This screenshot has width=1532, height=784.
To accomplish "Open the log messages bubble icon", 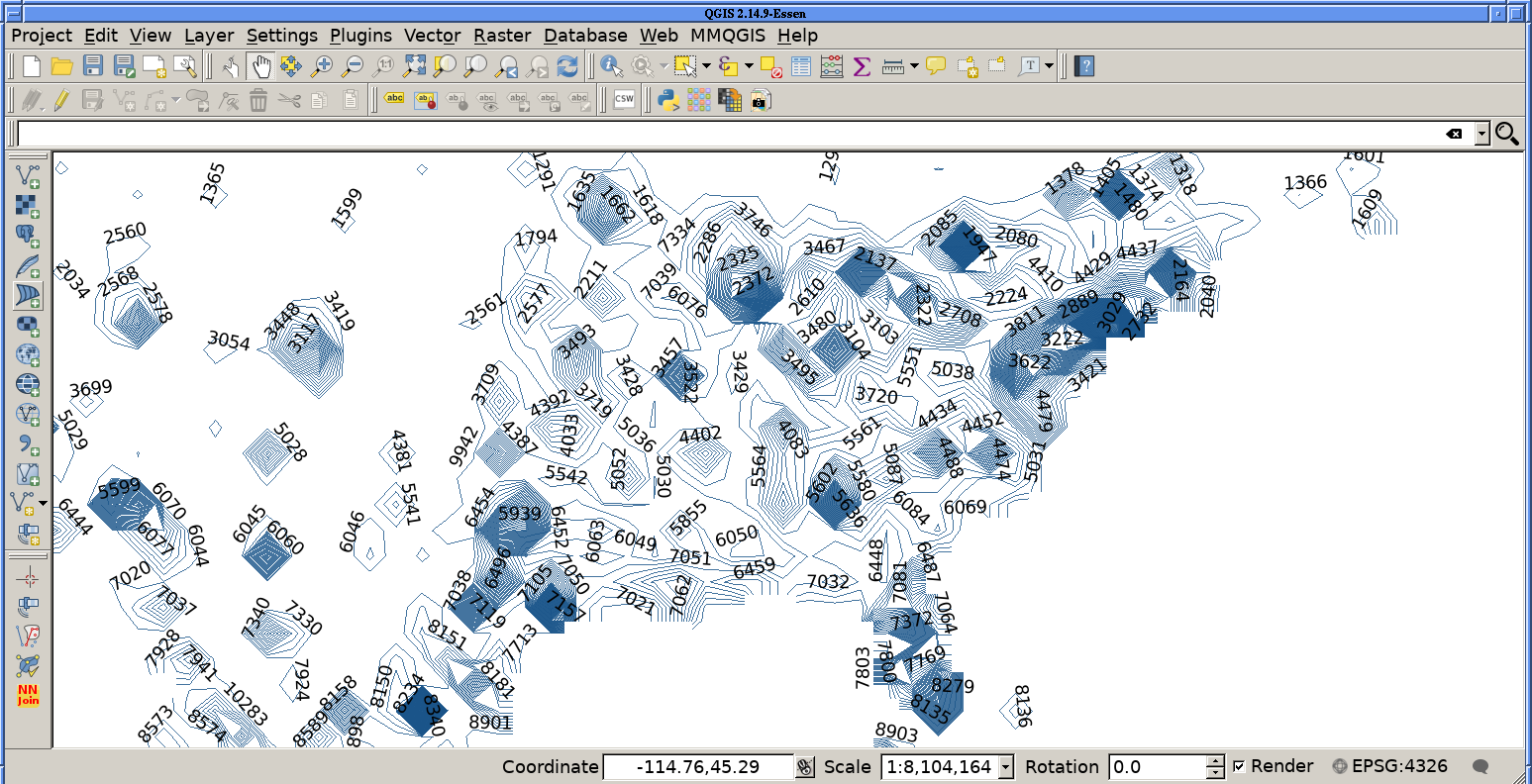I will pyautogui.click(x=1481, y=766).
